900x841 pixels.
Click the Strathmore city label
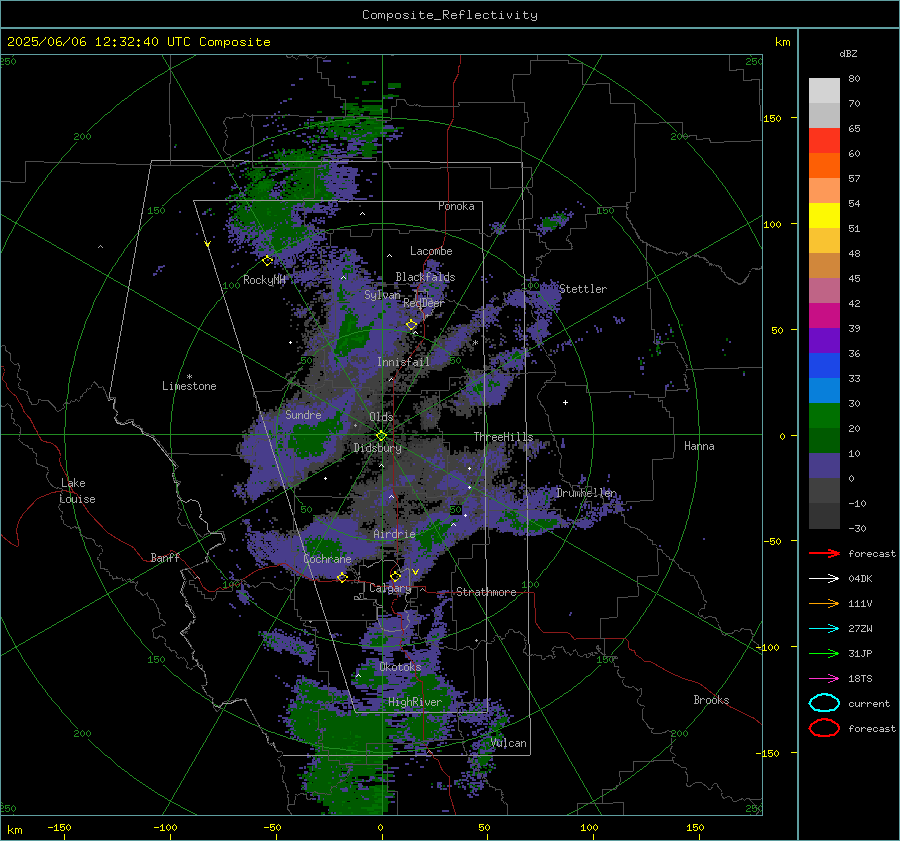click(x=486, y=592)
